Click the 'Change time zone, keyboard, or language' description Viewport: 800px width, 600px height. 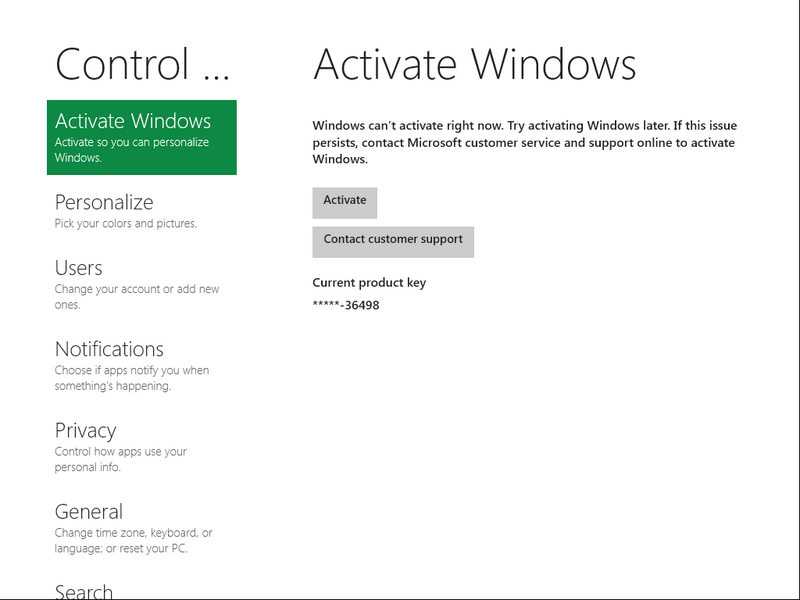[x=133, y=540]
